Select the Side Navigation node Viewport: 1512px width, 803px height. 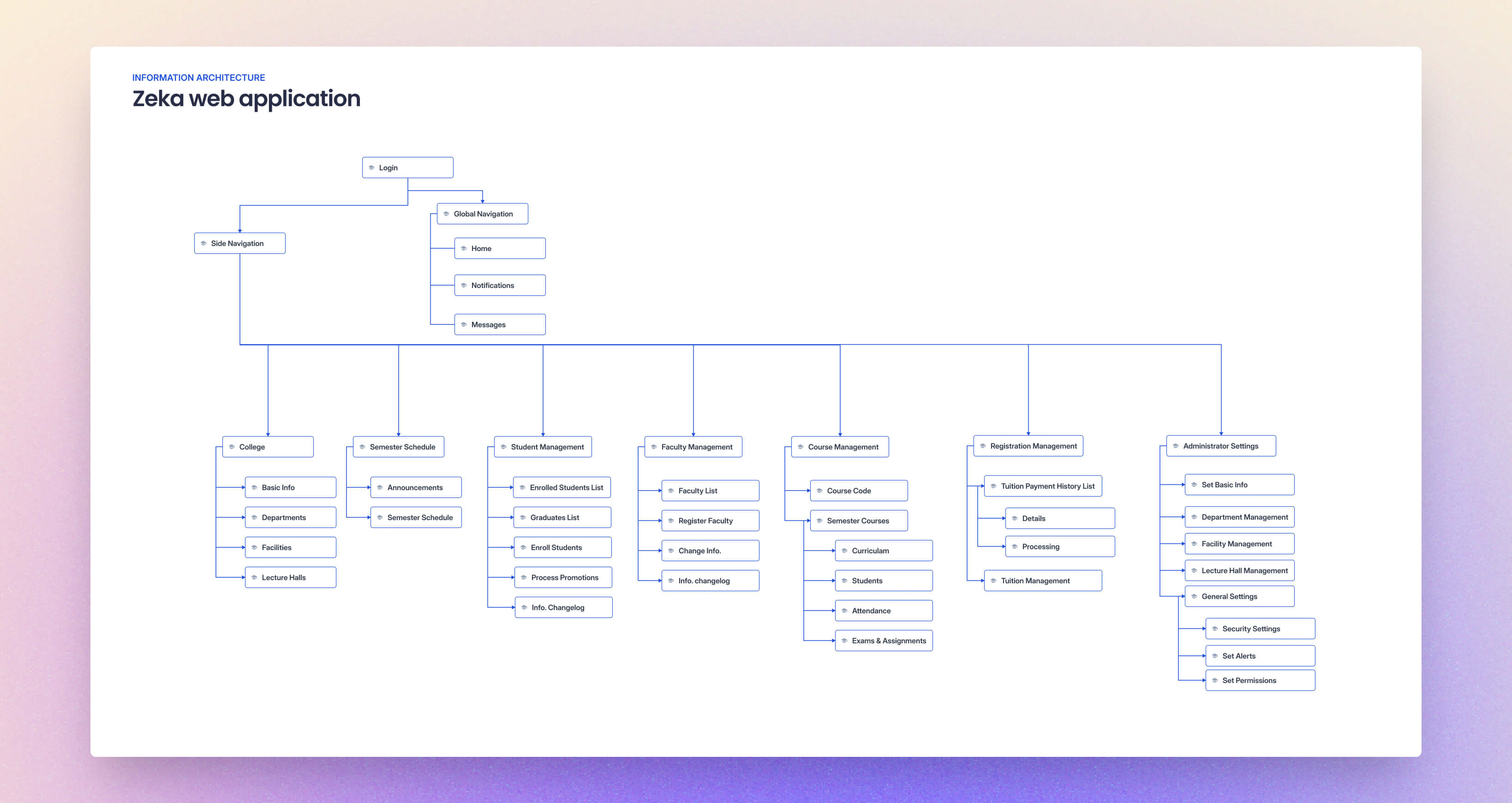(x=239, y=244)
